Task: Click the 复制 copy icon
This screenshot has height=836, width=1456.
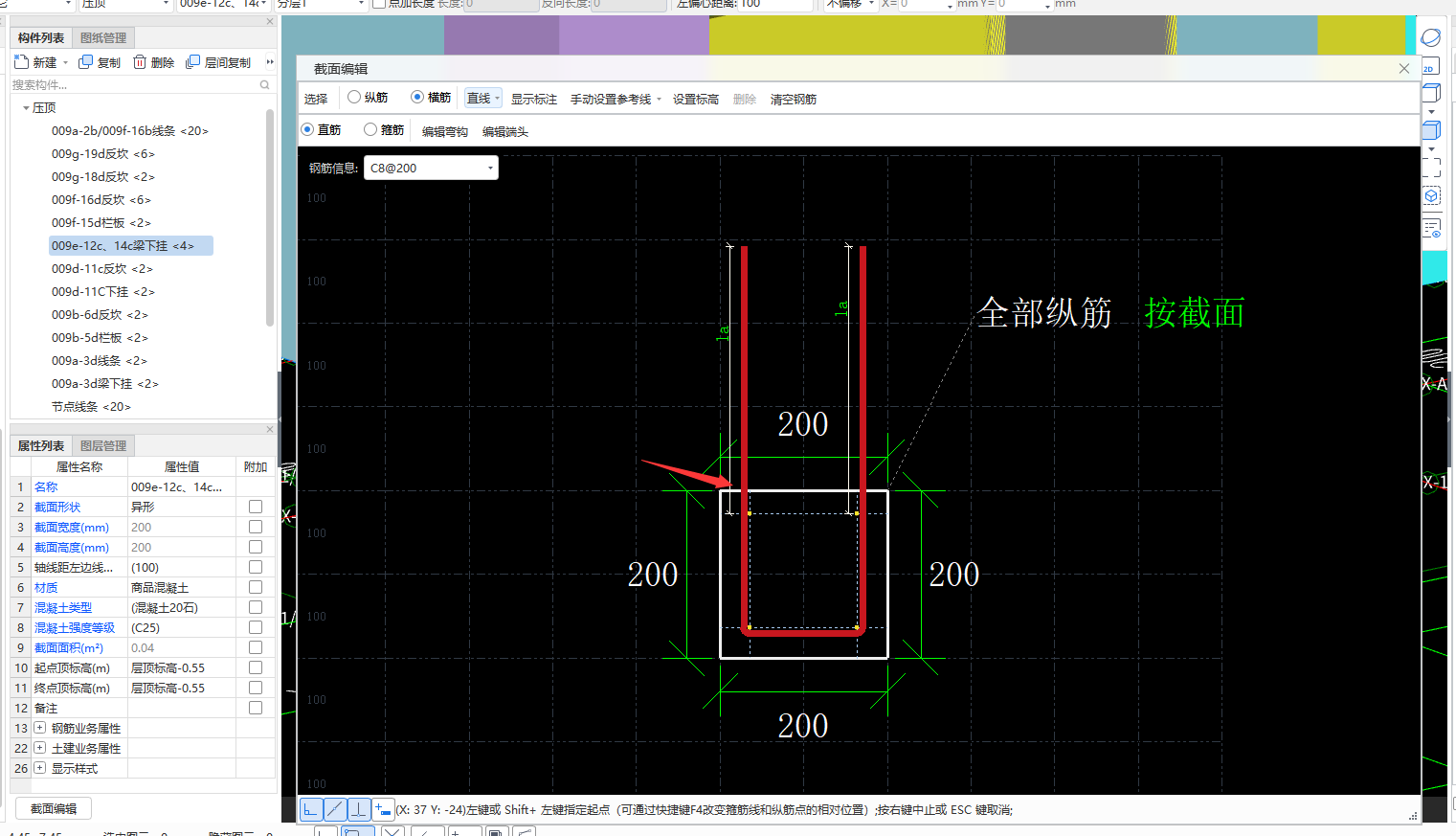Action: 85,62
